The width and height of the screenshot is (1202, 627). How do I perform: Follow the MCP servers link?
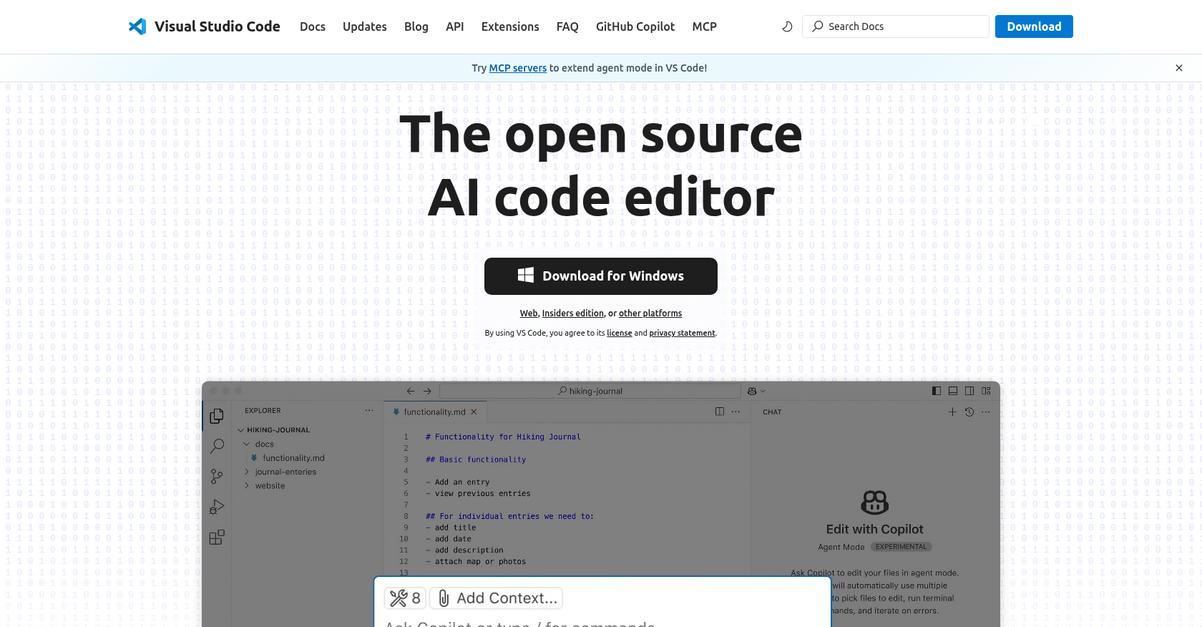(518, 68)
